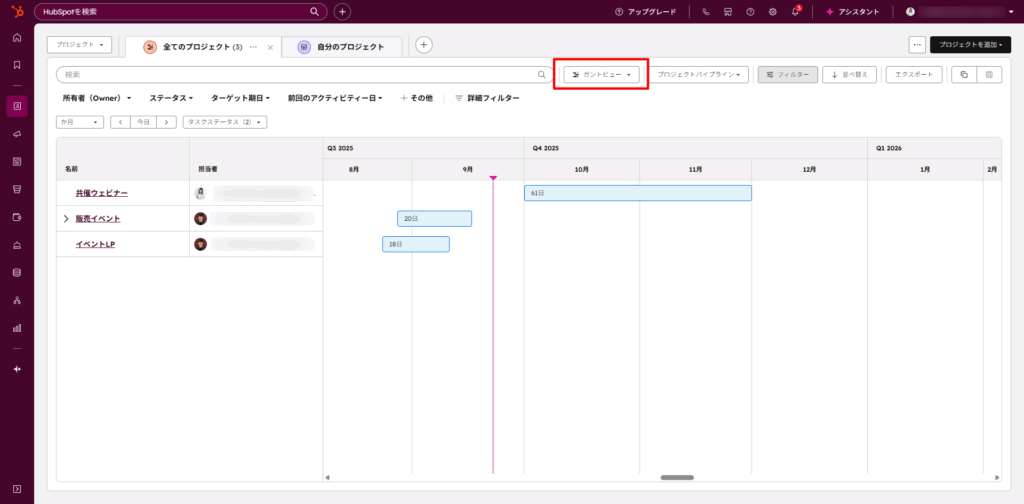This screenshot has width=1024, height=504.
Task: Open the settings gear icon
Action: [772, 12]
